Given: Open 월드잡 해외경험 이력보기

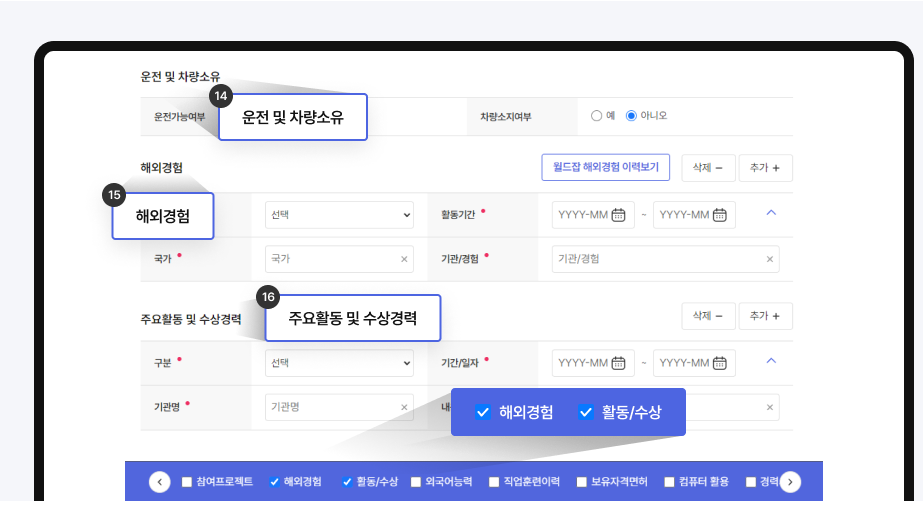Looking at the screenshot, I should click(x=606, y=168).
